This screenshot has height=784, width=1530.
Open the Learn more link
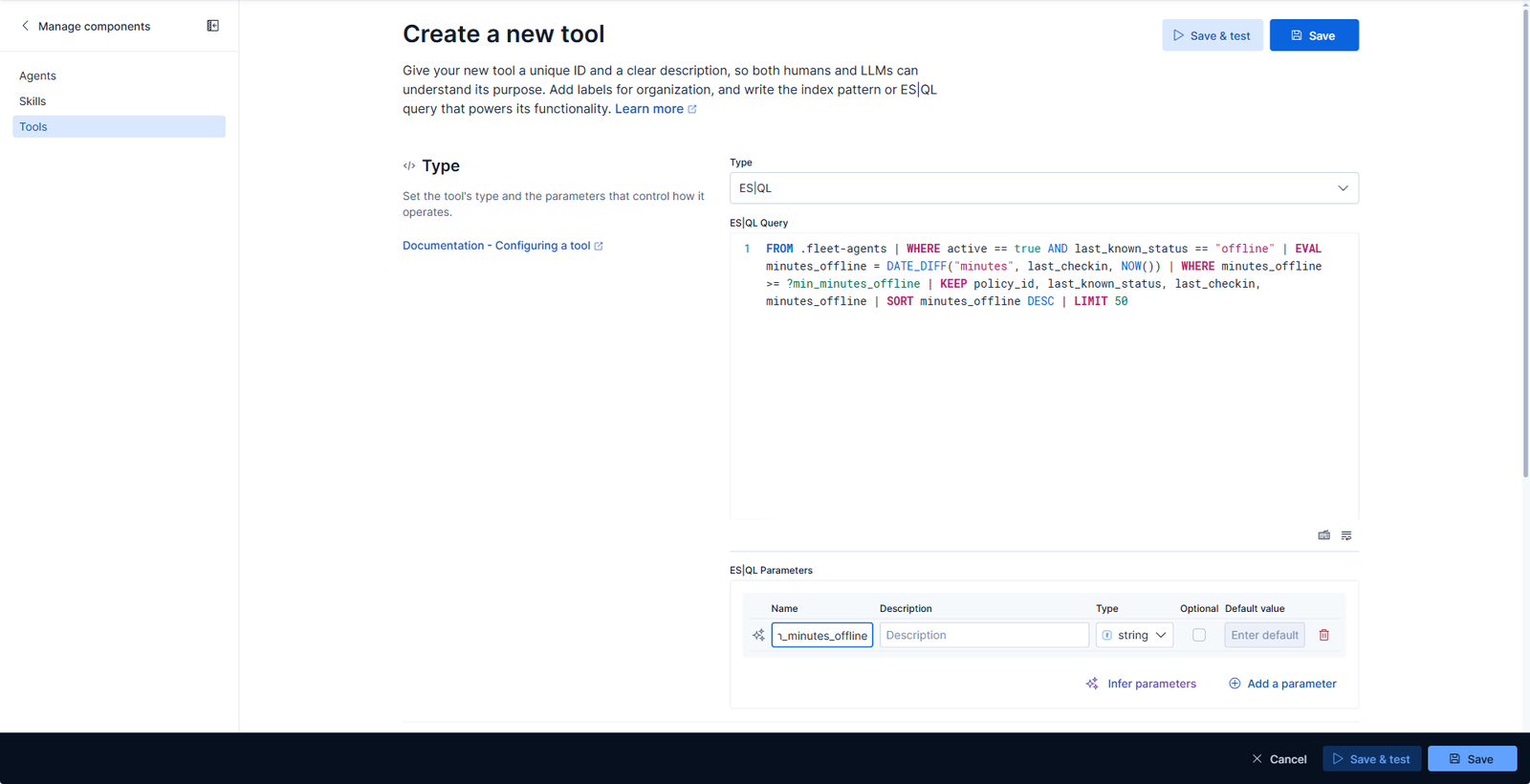[x=655, y=109]
